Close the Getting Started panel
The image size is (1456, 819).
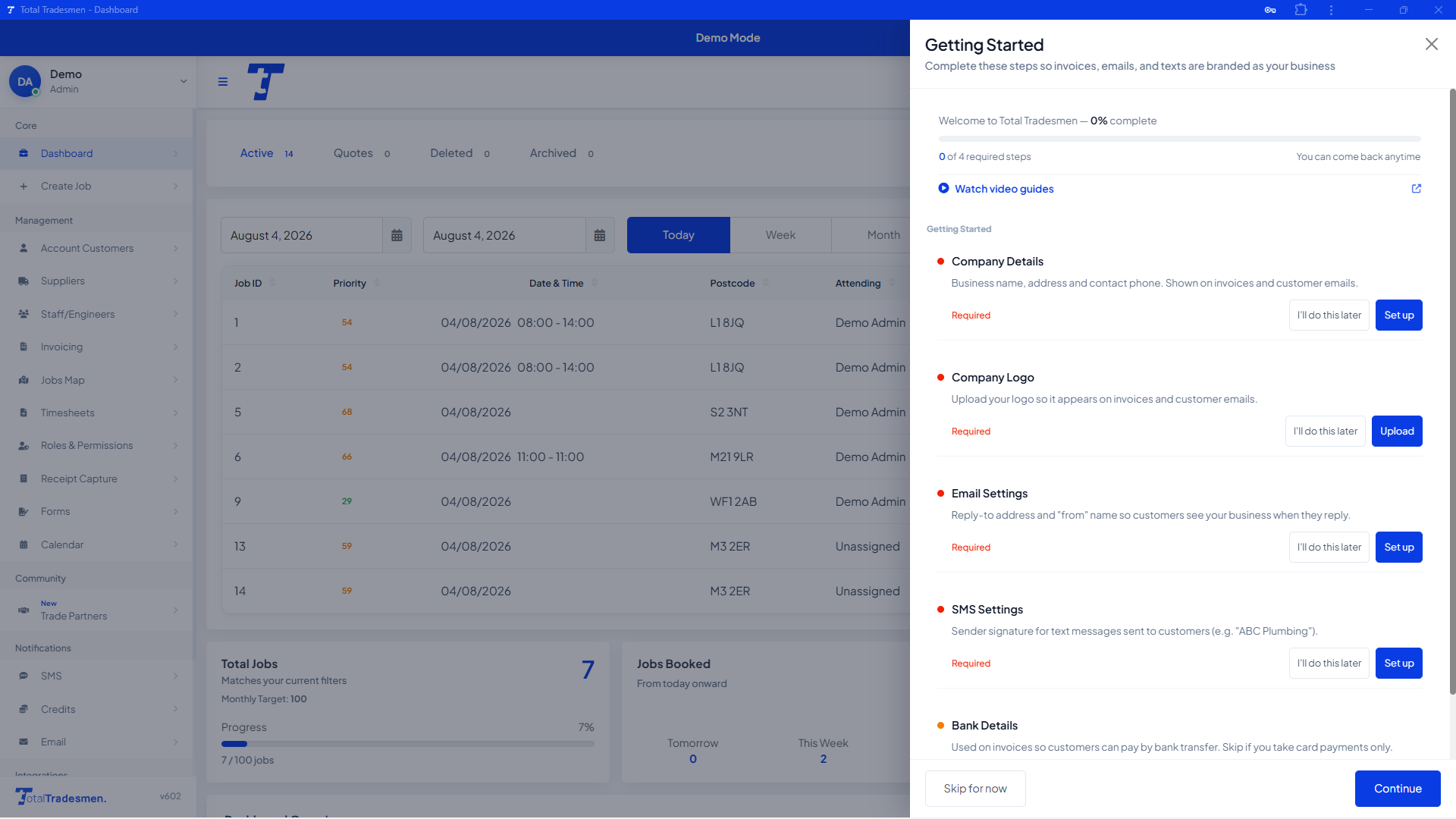(x=1431, y=44)
